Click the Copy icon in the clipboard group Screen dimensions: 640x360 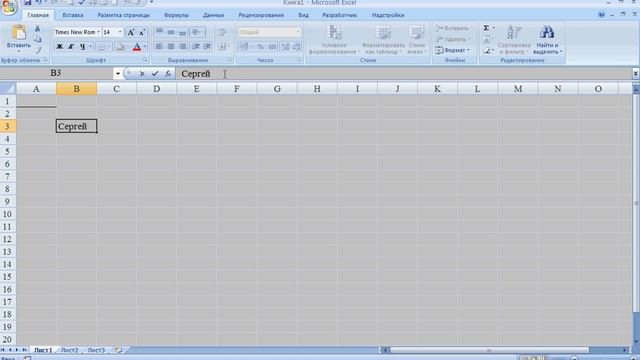(x=38, y=39)
